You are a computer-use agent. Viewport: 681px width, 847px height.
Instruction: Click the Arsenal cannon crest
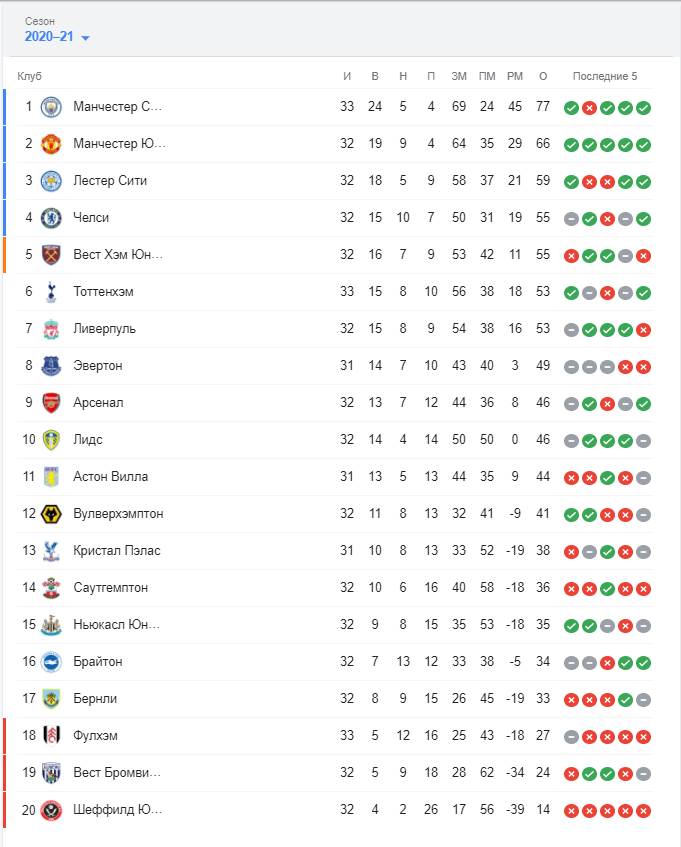tap(51, 403)
